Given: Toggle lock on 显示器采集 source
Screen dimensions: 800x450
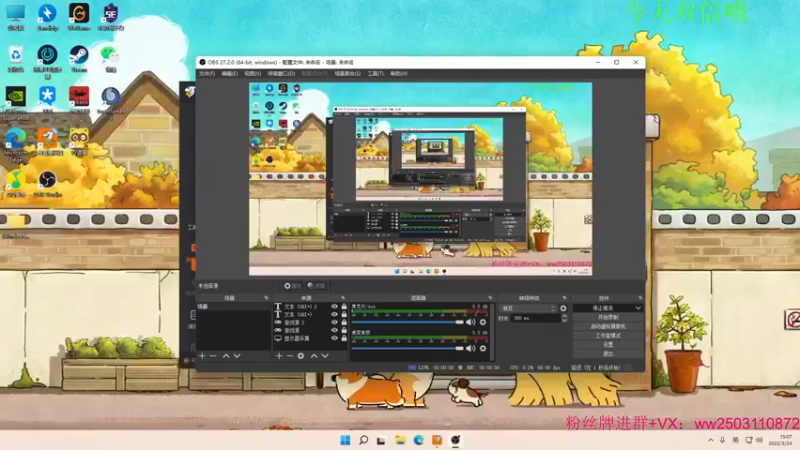Looking at the screenshot, I should (x=344, y=338).
